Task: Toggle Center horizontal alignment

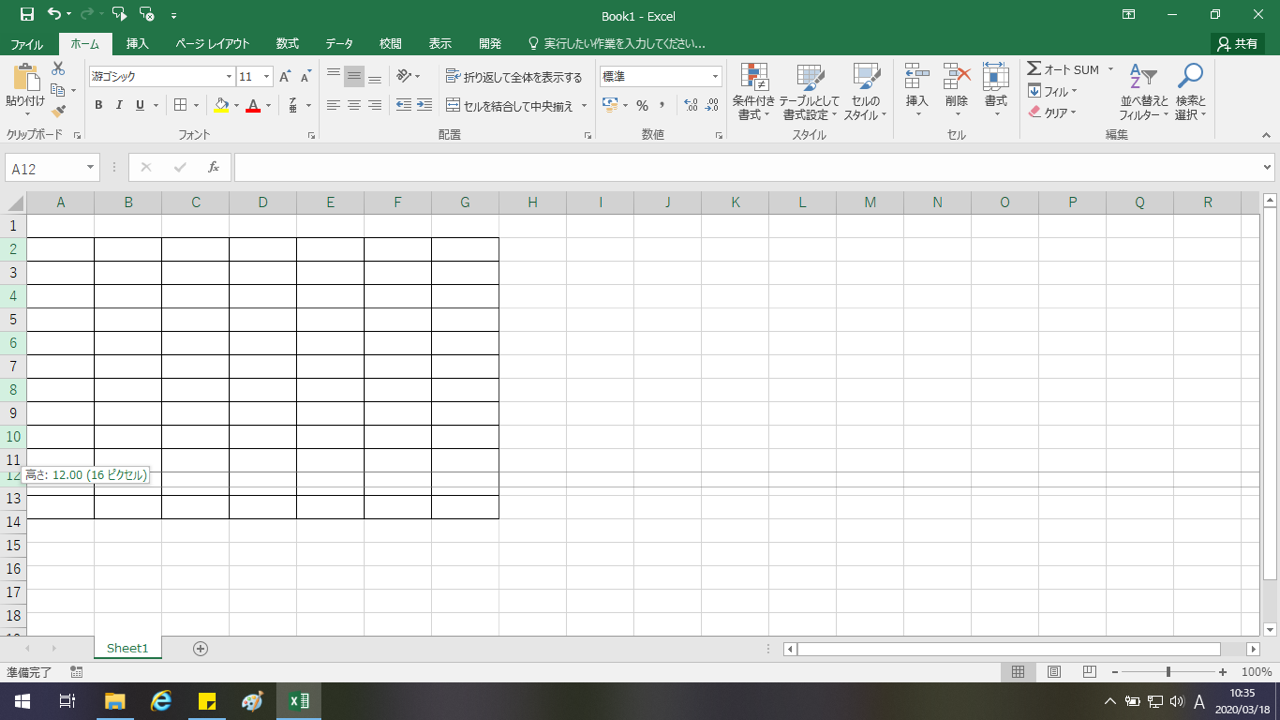Action: [354, 105]
